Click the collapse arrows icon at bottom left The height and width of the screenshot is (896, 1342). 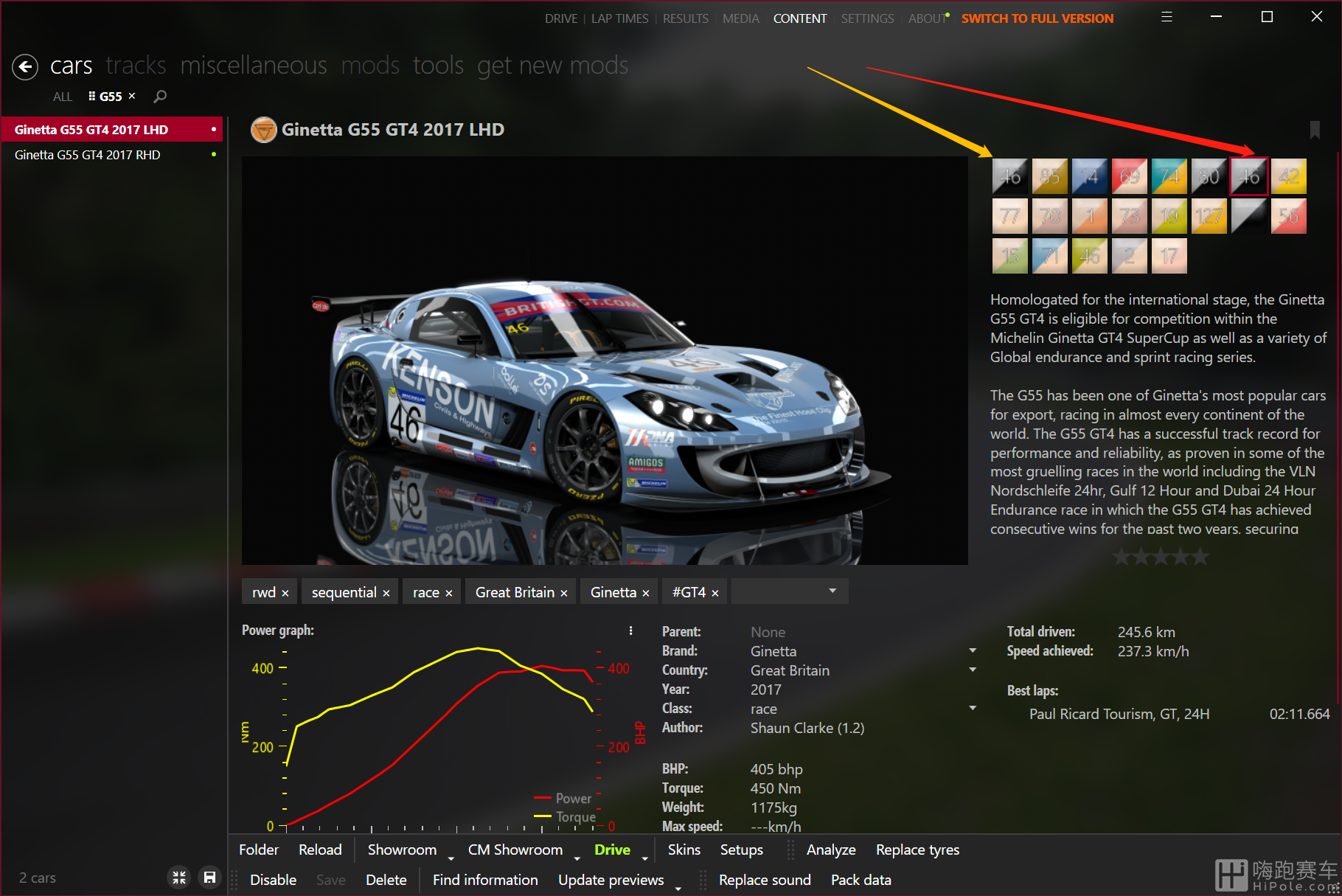[x=179, y=878]
